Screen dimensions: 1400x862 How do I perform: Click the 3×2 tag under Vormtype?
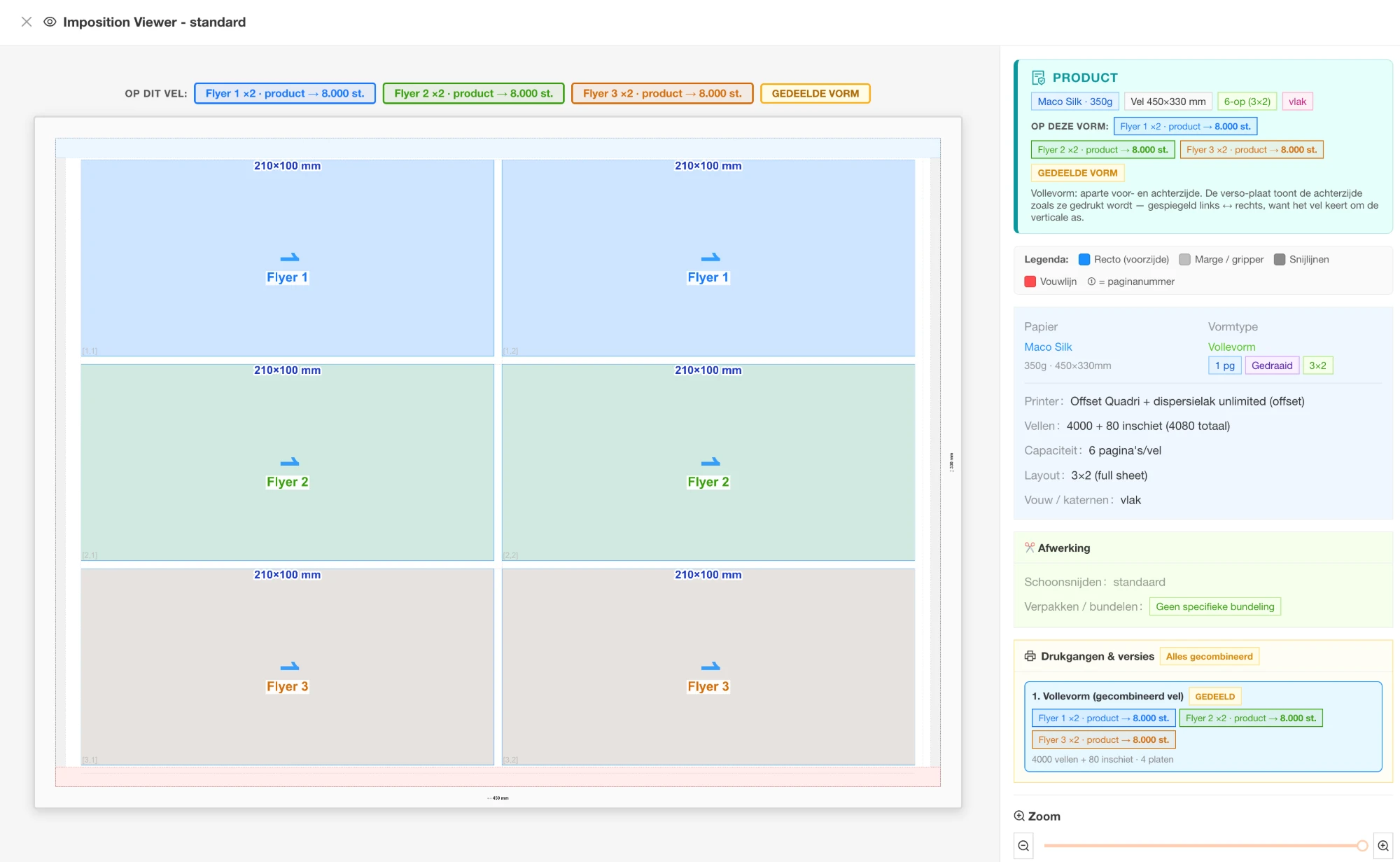click(x=1317, y=366)
